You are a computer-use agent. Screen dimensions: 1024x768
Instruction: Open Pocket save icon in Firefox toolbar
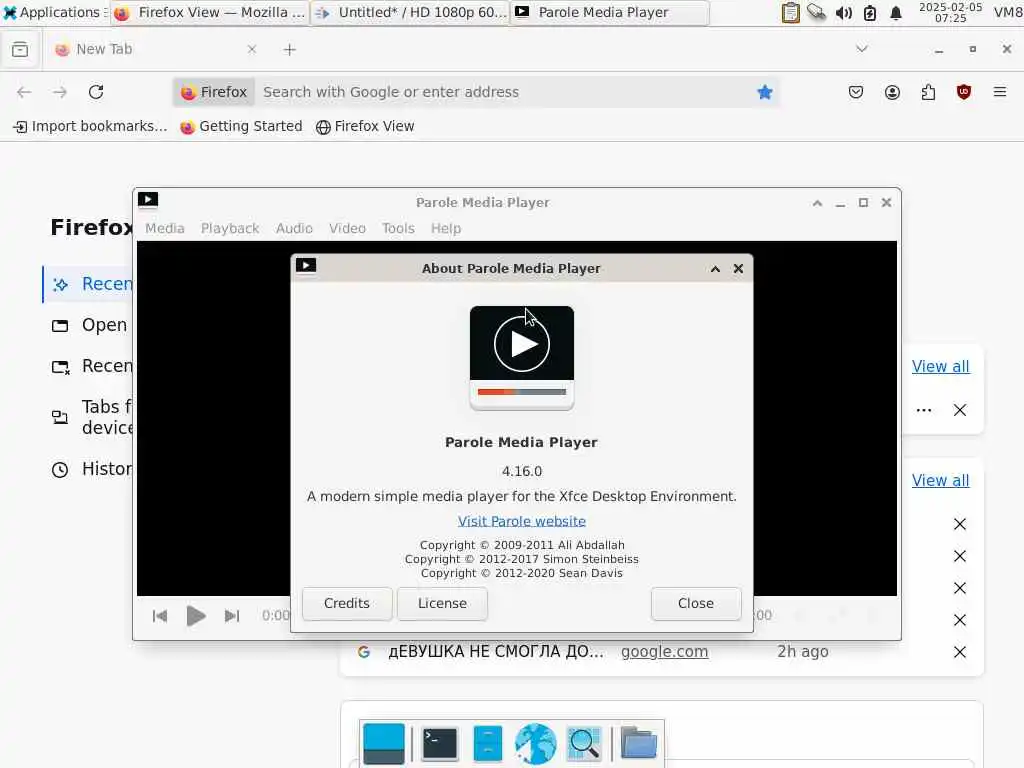point(856,92)
